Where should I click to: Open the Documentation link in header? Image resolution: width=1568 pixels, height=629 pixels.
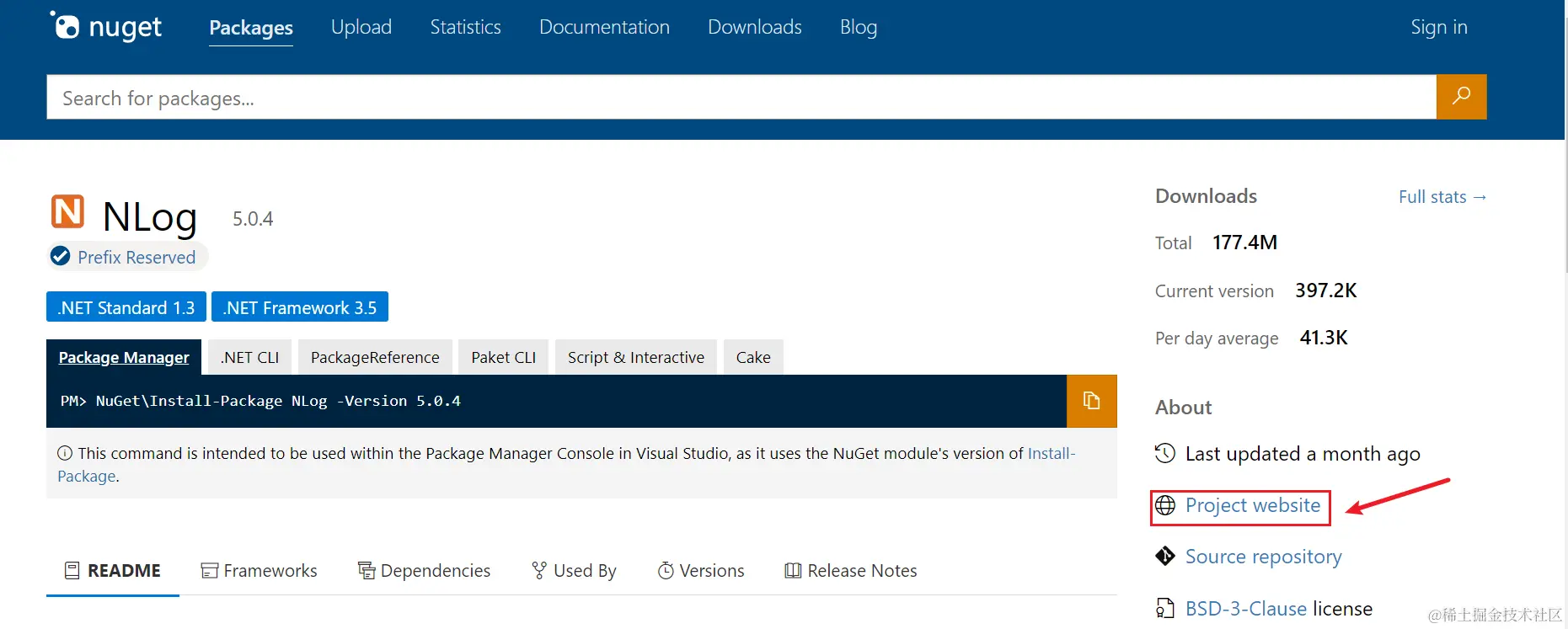(604, 27)
